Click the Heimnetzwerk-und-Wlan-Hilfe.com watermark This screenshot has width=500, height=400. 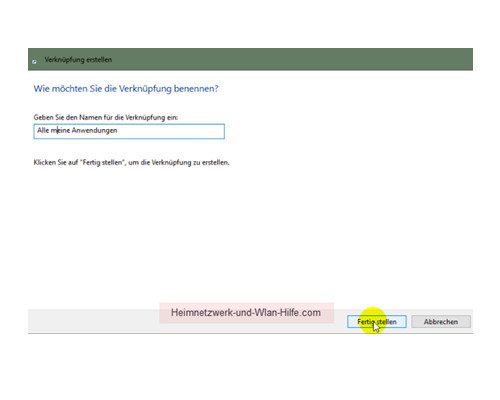246,313
